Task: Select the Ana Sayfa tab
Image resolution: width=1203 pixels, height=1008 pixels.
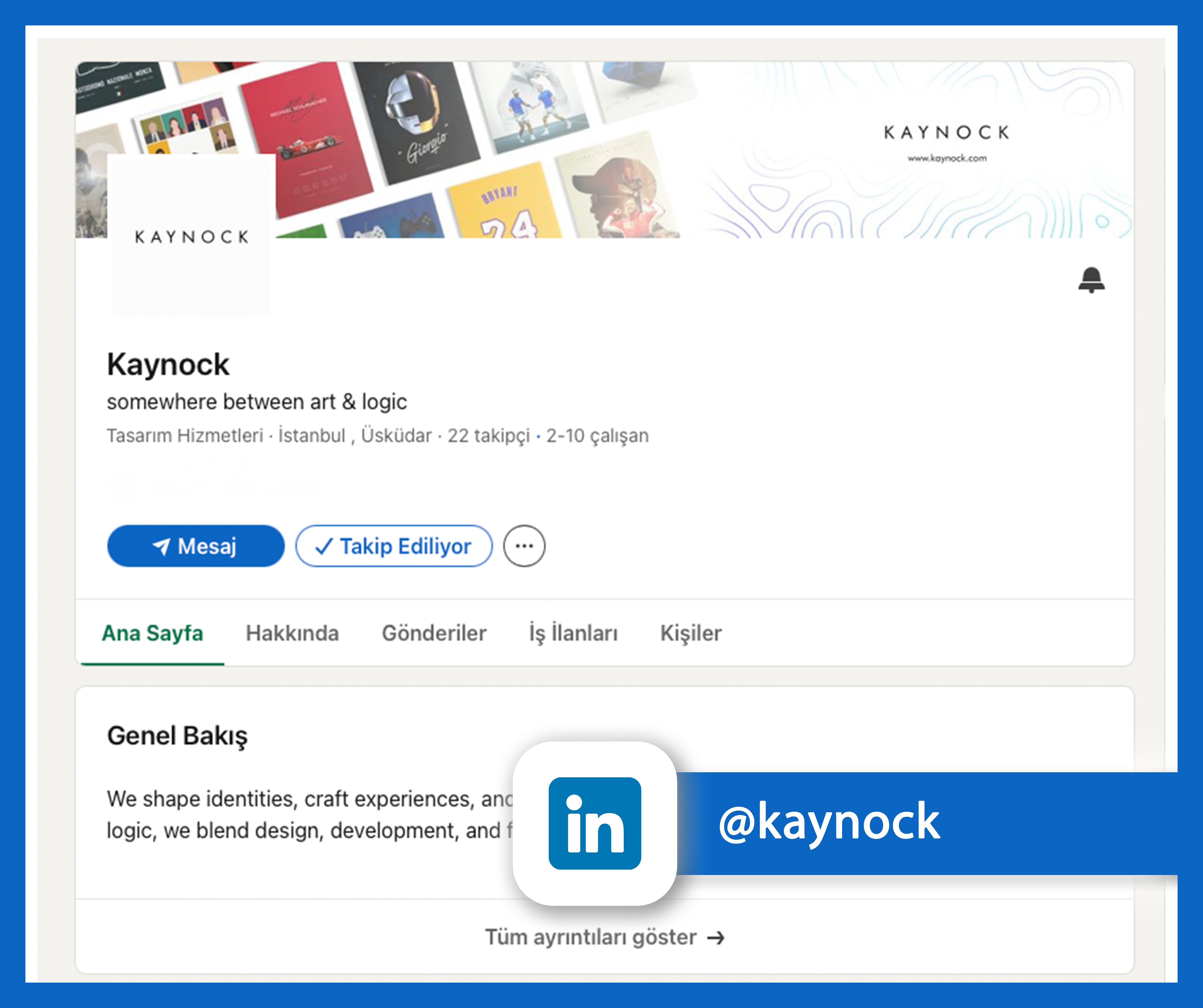Action: (x=152, y=633)
